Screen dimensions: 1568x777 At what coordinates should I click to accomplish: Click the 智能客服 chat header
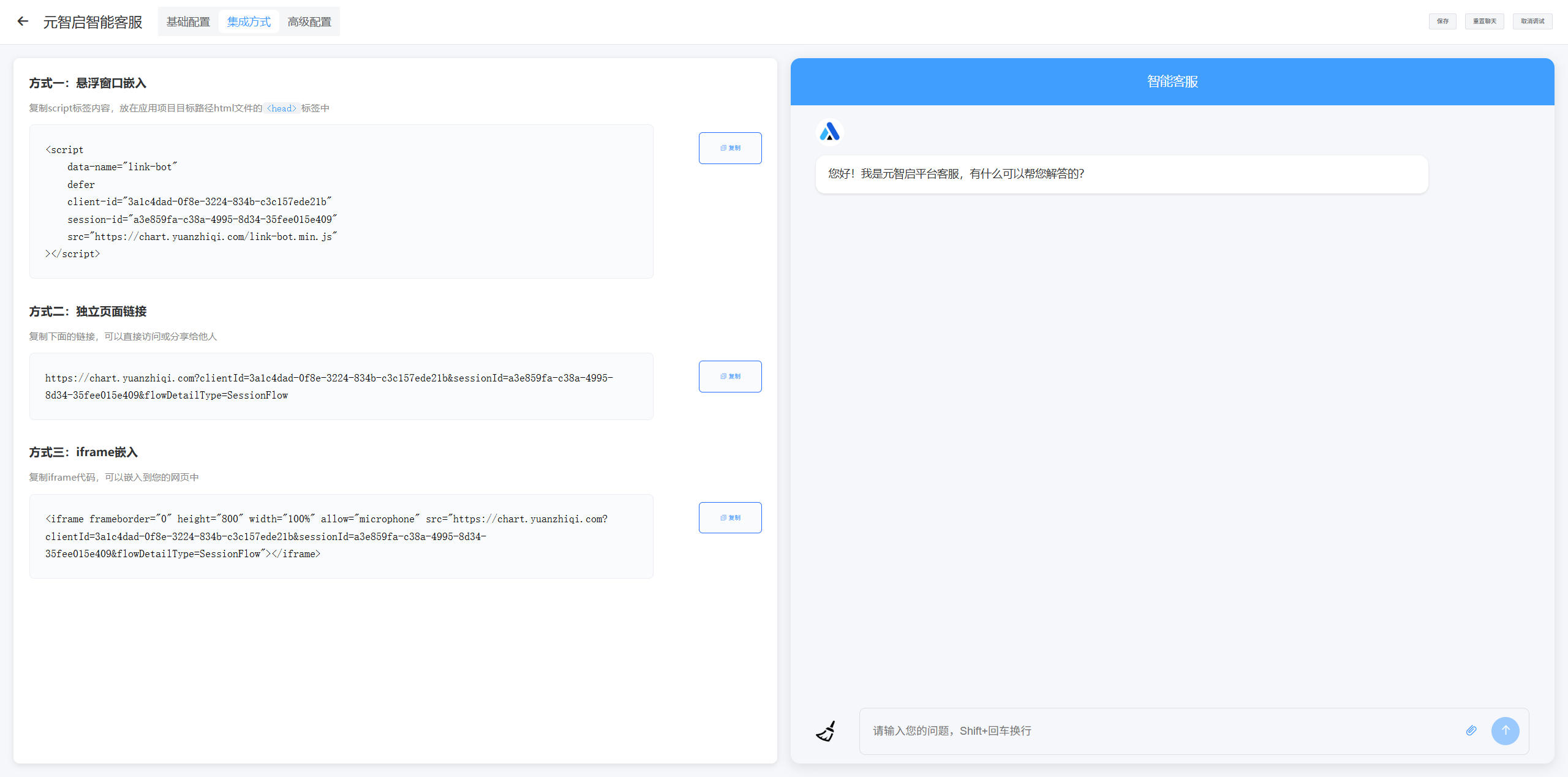pyautogui.click(x=1172, y=81)
